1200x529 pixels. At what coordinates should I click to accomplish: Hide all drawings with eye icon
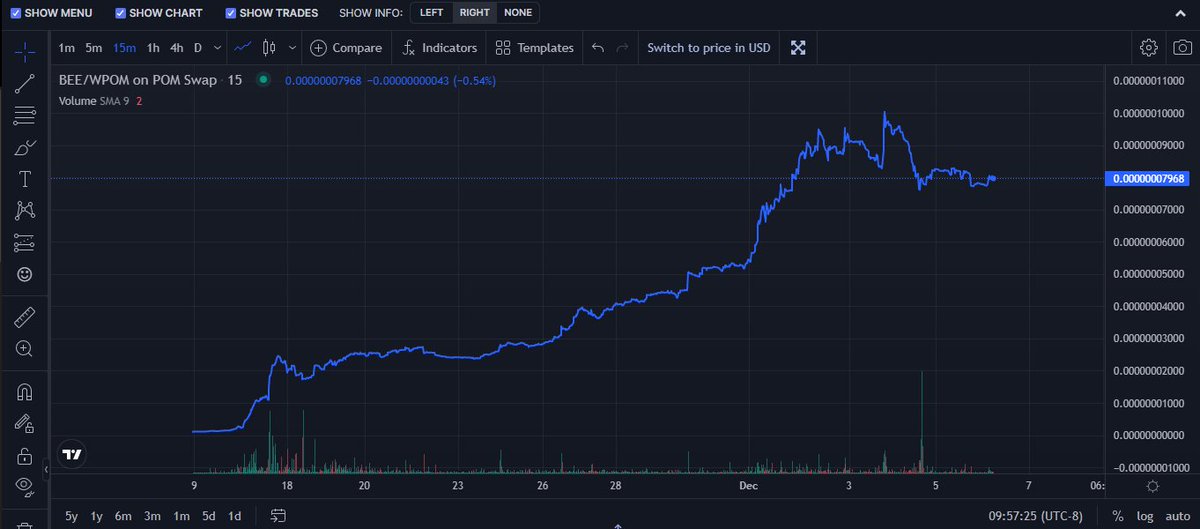[24, 487]
